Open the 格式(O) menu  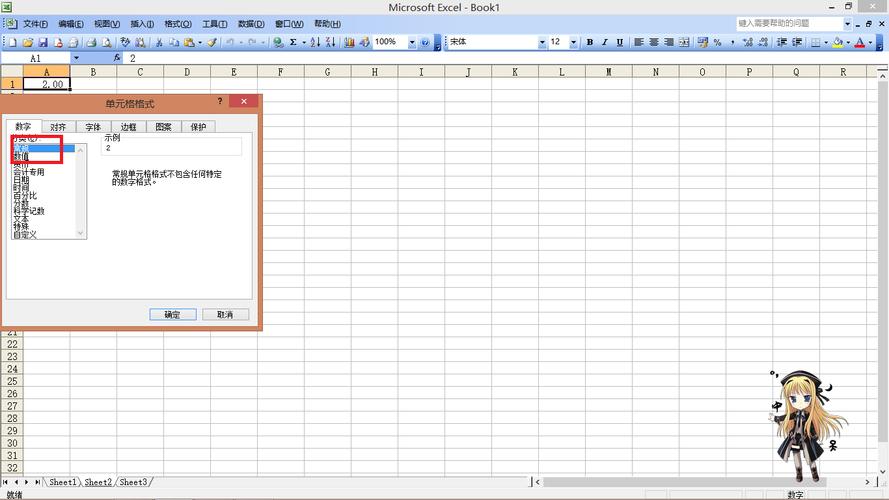(x=178, y=24)
